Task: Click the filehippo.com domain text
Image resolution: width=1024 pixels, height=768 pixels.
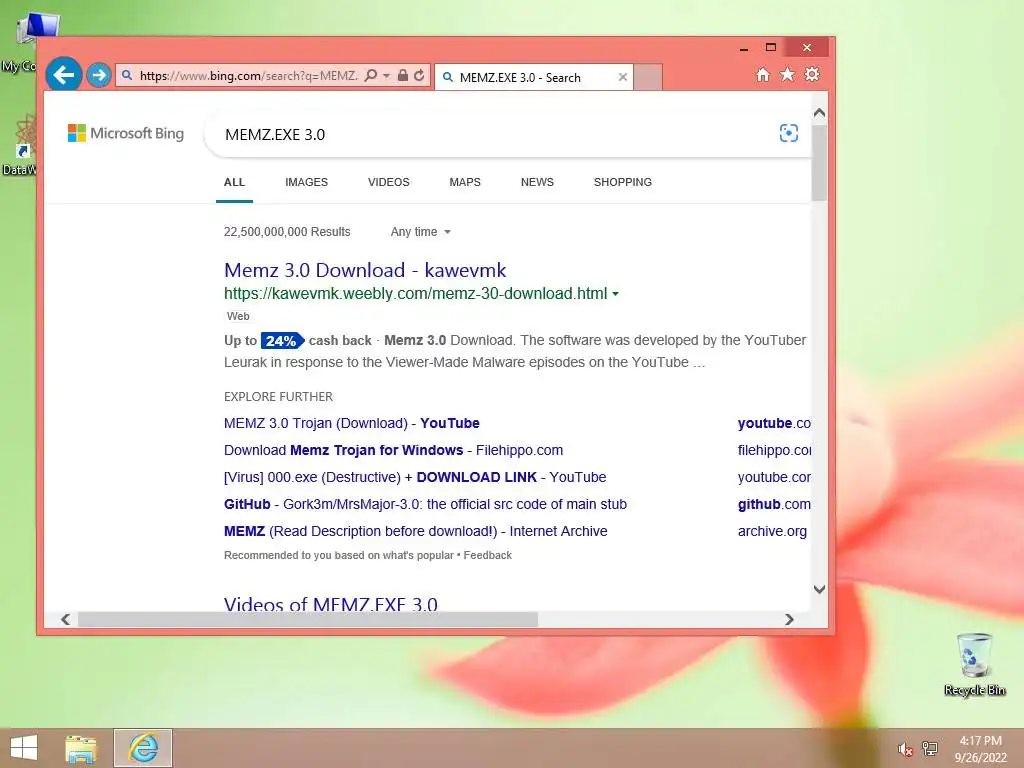Action: tap(775, 450)
